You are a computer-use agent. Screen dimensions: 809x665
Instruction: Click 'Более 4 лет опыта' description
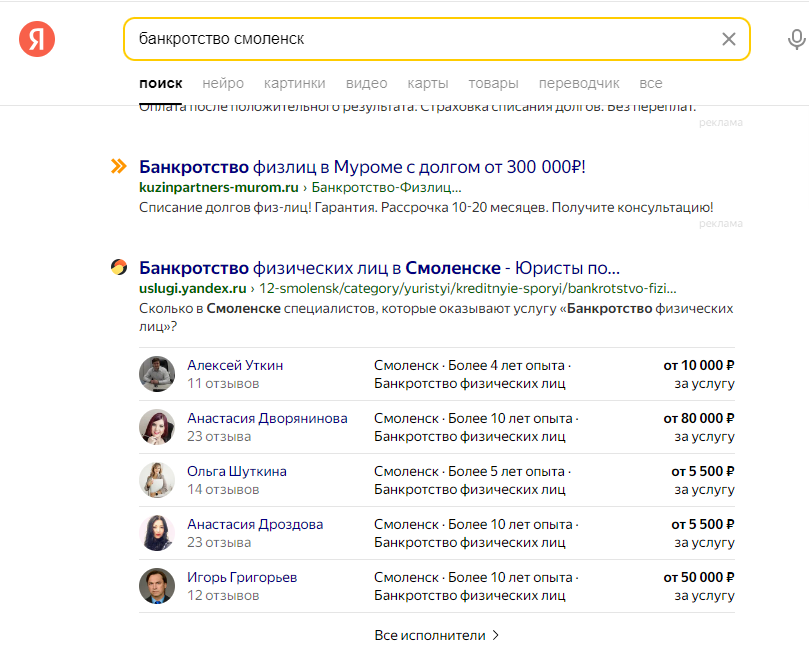click(x=506, y=365)
